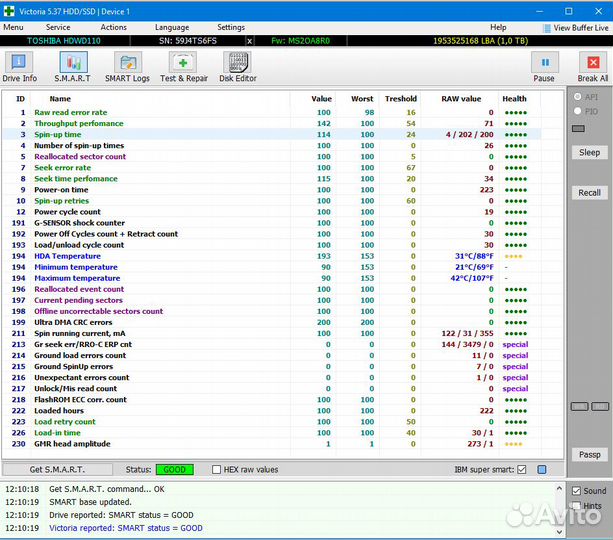Enable HEX raw values checkbox
This screenshot has height=540, width=613.
coord(217,469)
